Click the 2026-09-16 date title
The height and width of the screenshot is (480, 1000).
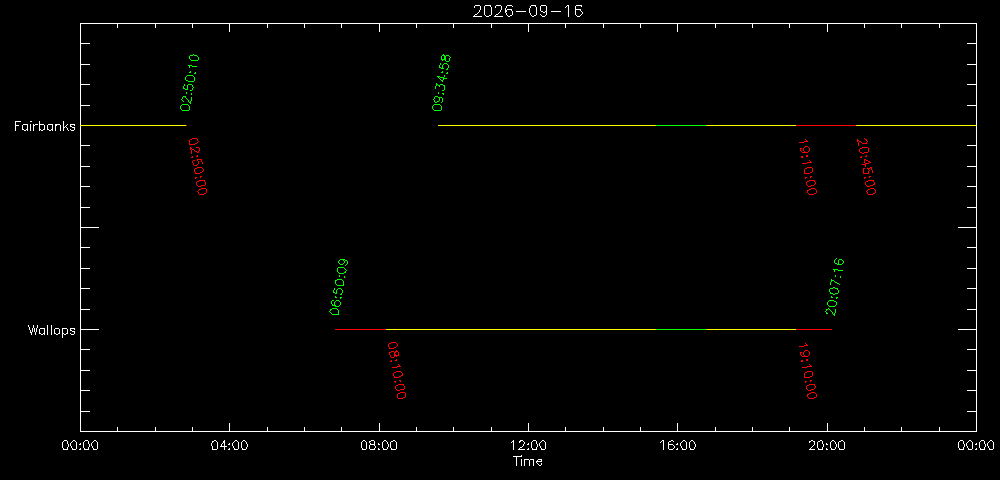pyautogui.click(x=528, y=11)
